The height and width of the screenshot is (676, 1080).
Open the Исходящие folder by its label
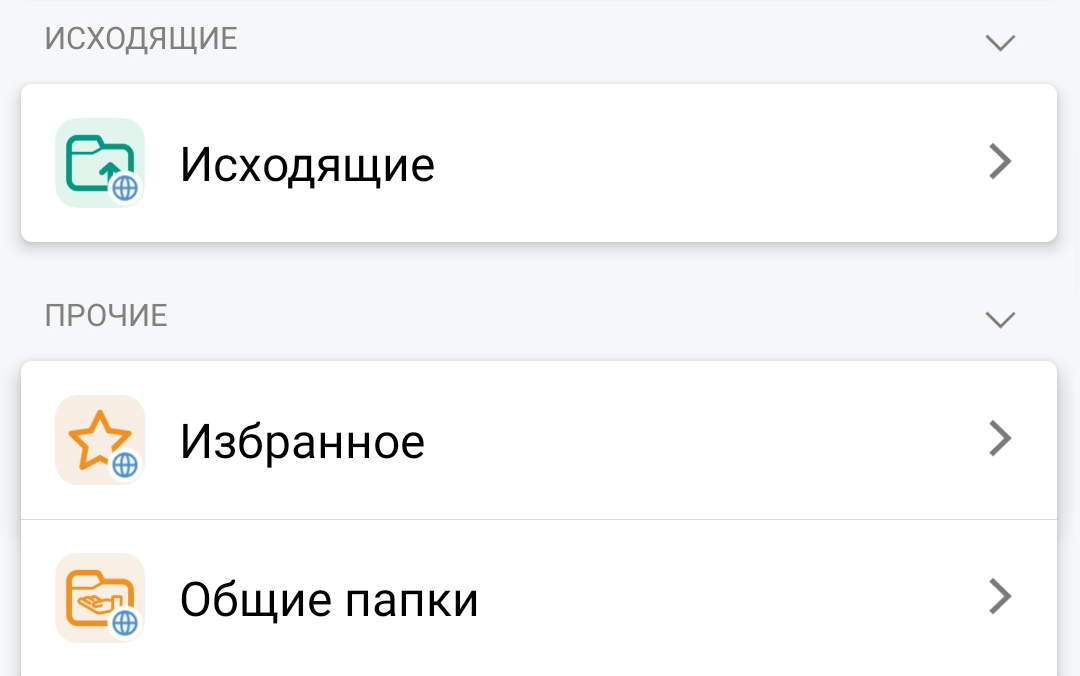(x=307, y=165)
